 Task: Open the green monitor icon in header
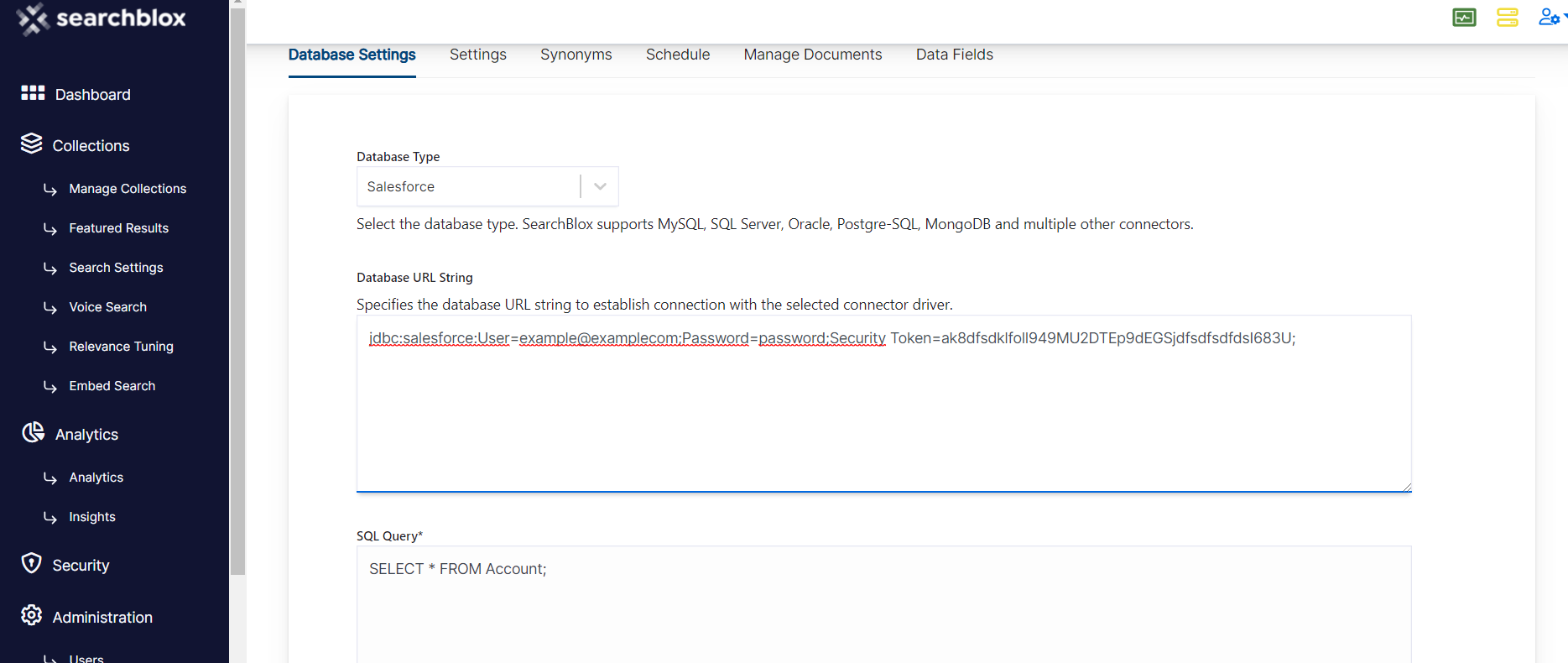pyautogui.click(x=1464, y=18)
